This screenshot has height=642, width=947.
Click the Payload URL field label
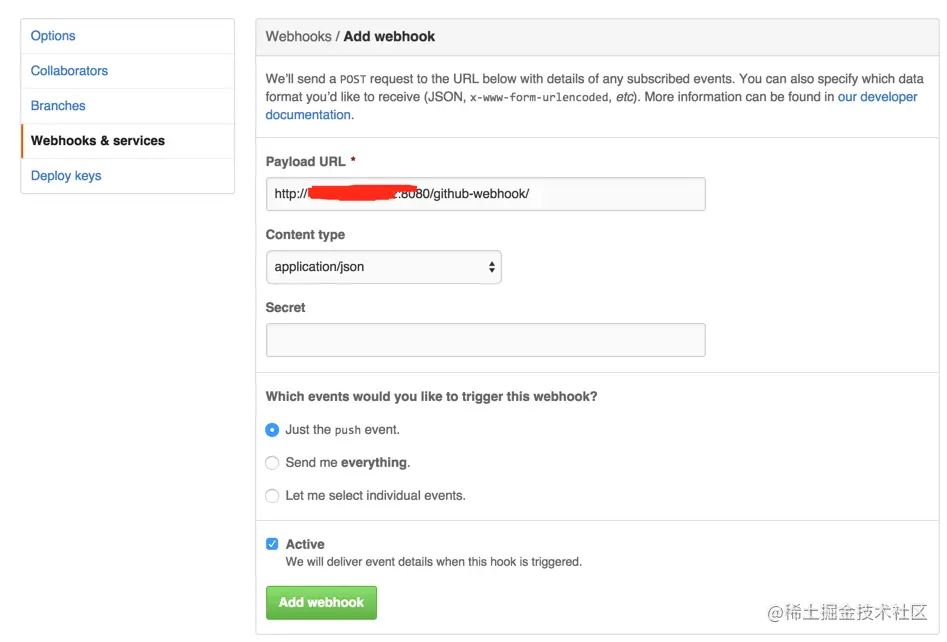coord(305,162)
